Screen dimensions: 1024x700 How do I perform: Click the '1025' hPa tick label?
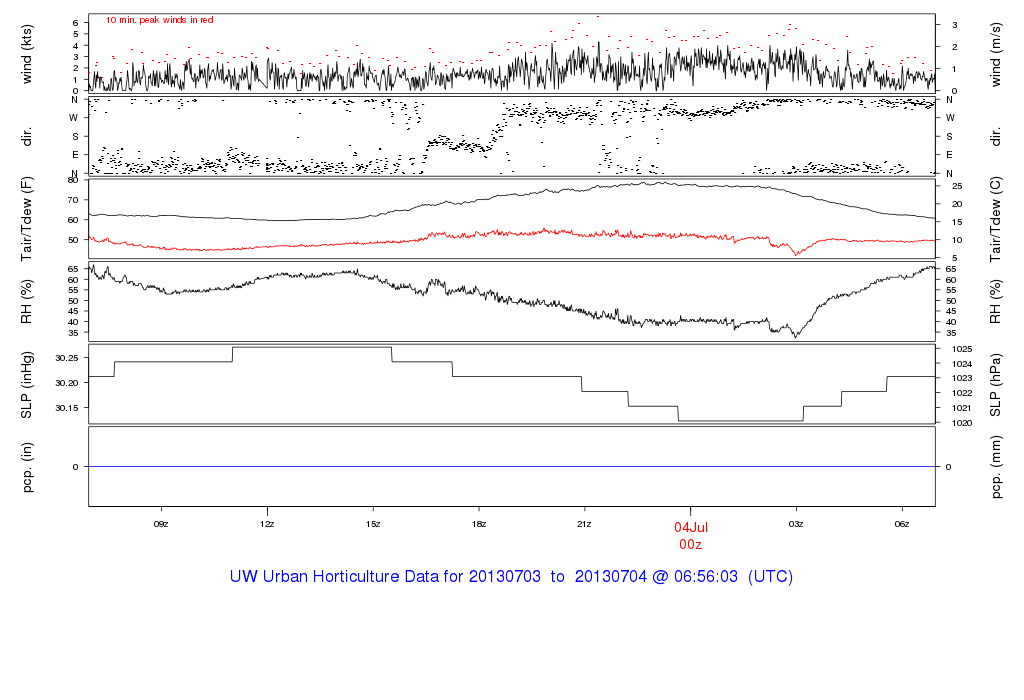point(962,349)
